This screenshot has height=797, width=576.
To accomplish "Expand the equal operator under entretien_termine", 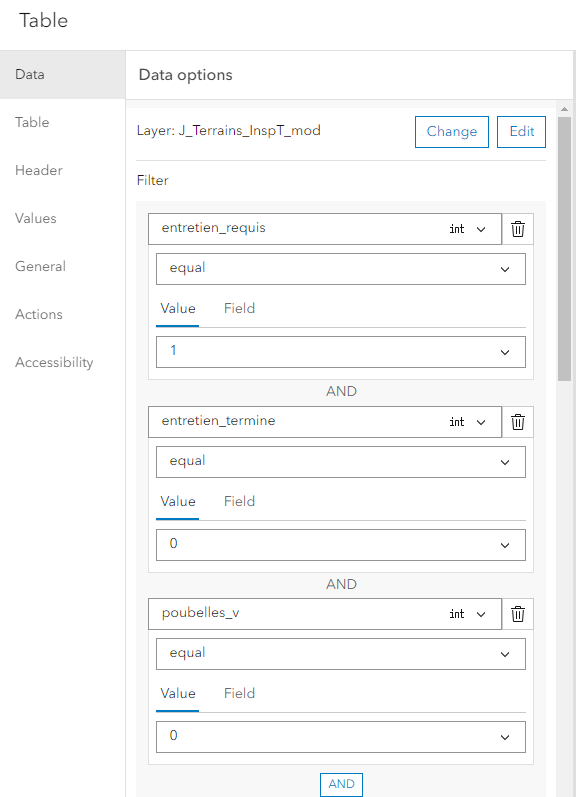I will tap(341, 462).
